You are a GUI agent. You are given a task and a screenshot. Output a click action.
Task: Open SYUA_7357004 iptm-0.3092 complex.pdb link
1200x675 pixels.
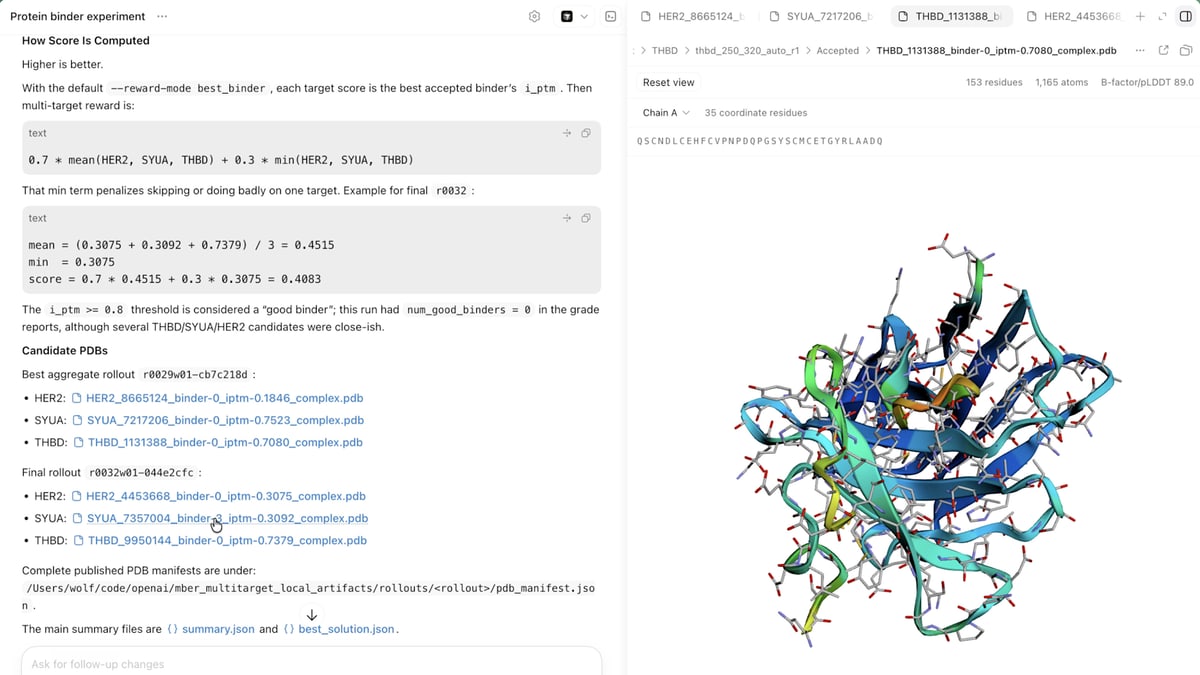(227, 518)
